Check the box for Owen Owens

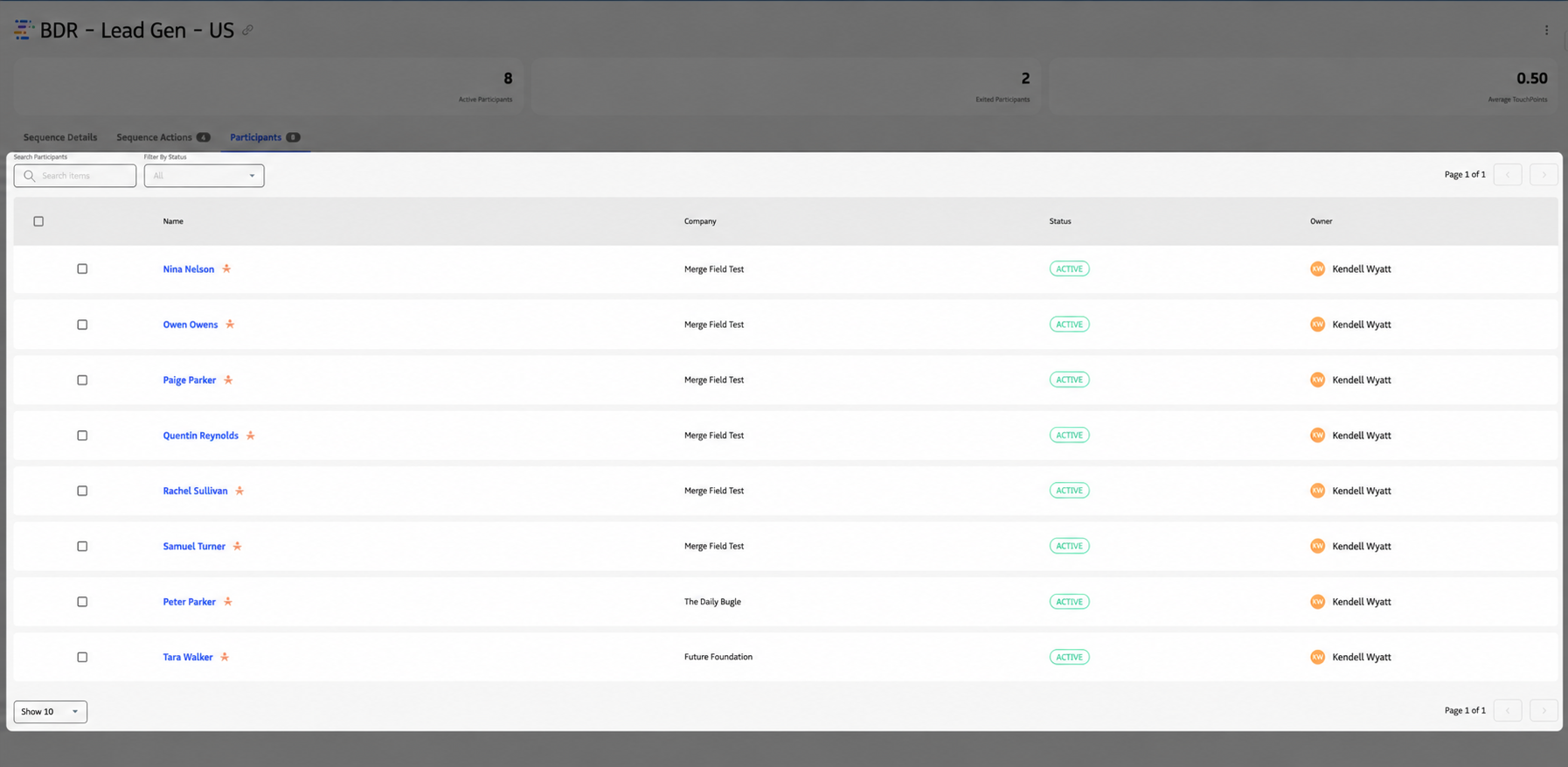pos(82,324)
